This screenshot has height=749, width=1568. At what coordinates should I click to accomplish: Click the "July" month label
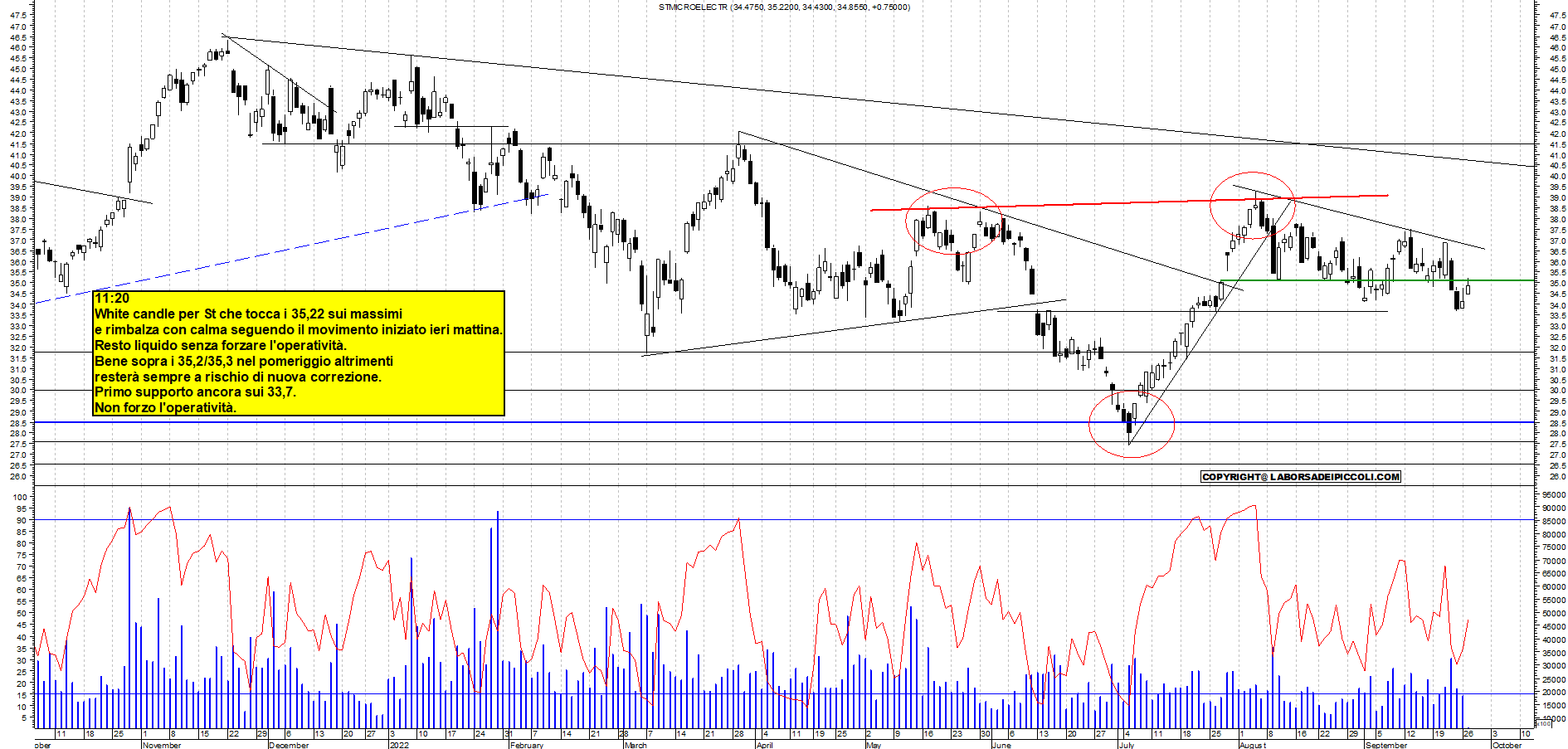click(x=1126, y=745)
